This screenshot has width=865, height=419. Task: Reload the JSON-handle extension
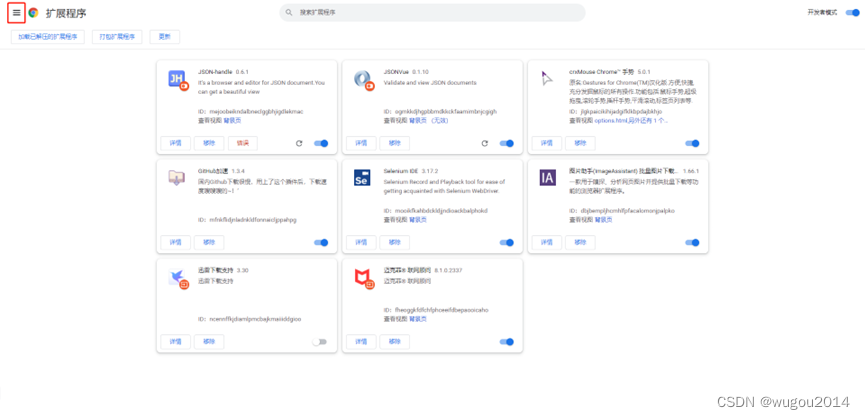(299, 143)
